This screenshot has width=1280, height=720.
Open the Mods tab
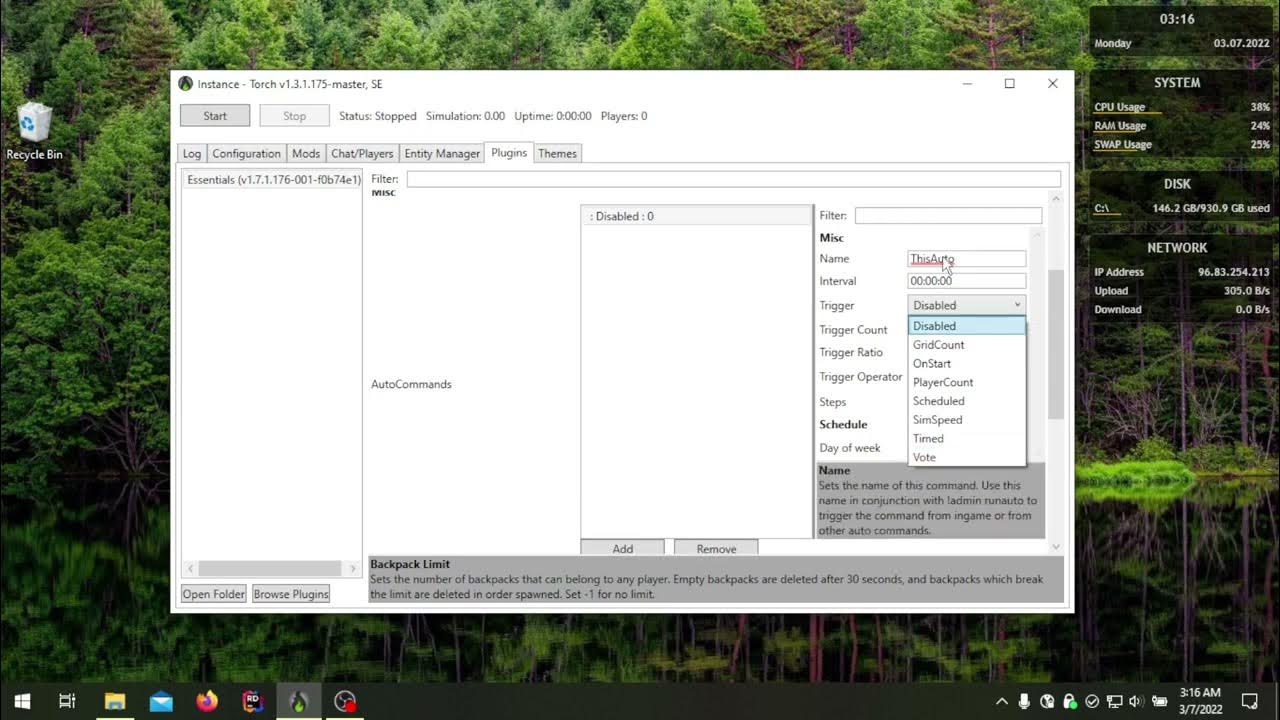tap(306, 154)
